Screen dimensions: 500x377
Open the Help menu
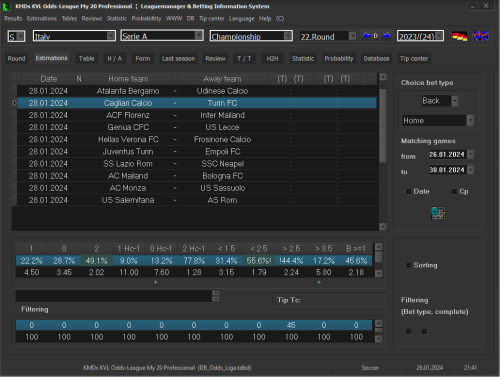(265, 19)
